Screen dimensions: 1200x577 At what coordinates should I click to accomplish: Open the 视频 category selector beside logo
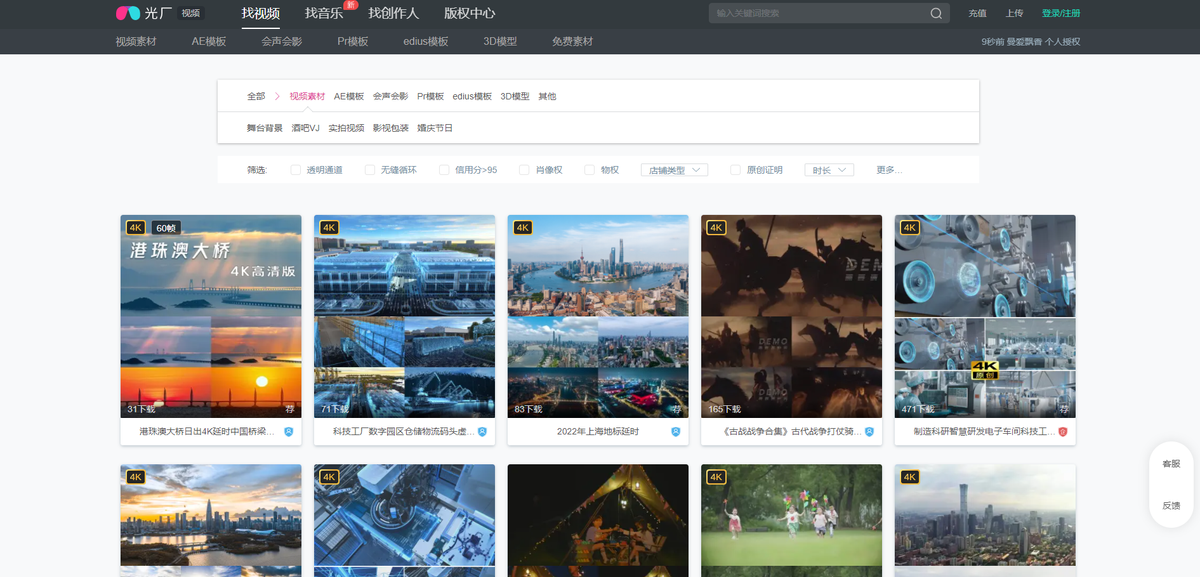(190, 13)
